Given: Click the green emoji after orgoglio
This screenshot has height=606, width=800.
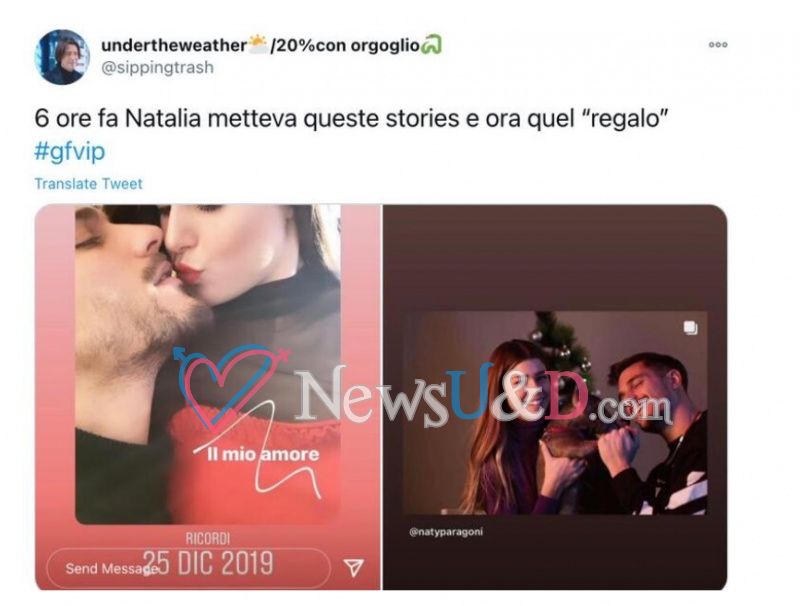Looking at the screenshot, I should (431, 45).
